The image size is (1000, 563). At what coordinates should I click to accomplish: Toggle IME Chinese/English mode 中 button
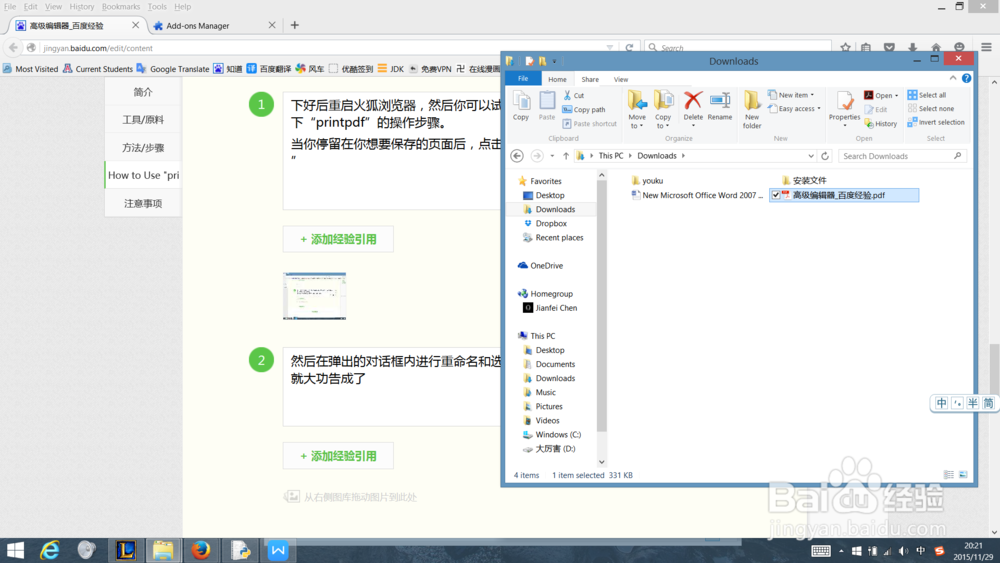941,403
